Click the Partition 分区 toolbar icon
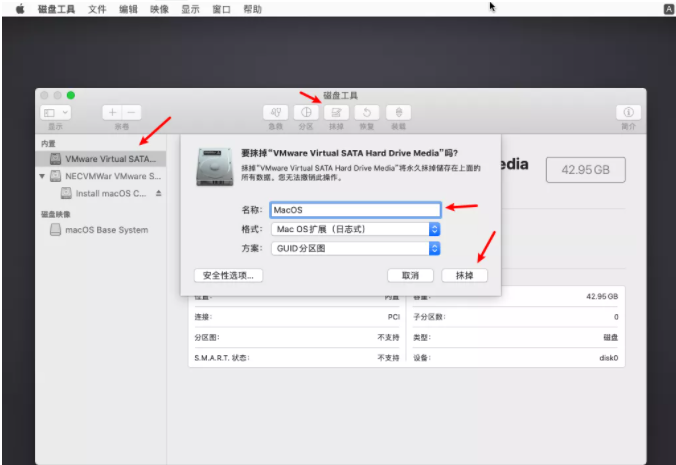 tap(306, 112)
